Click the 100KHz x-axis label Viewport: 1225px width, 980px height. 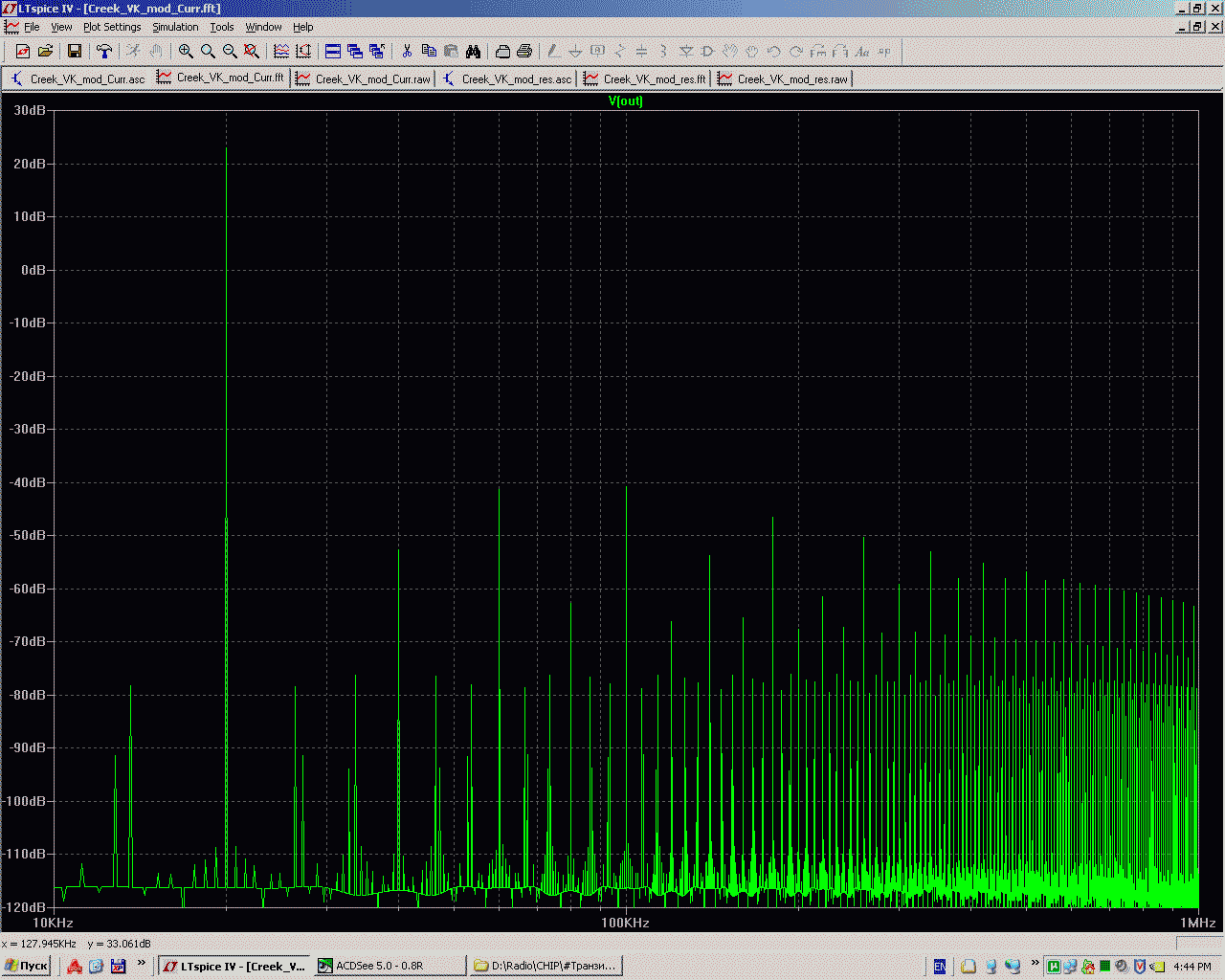point(625,923)
